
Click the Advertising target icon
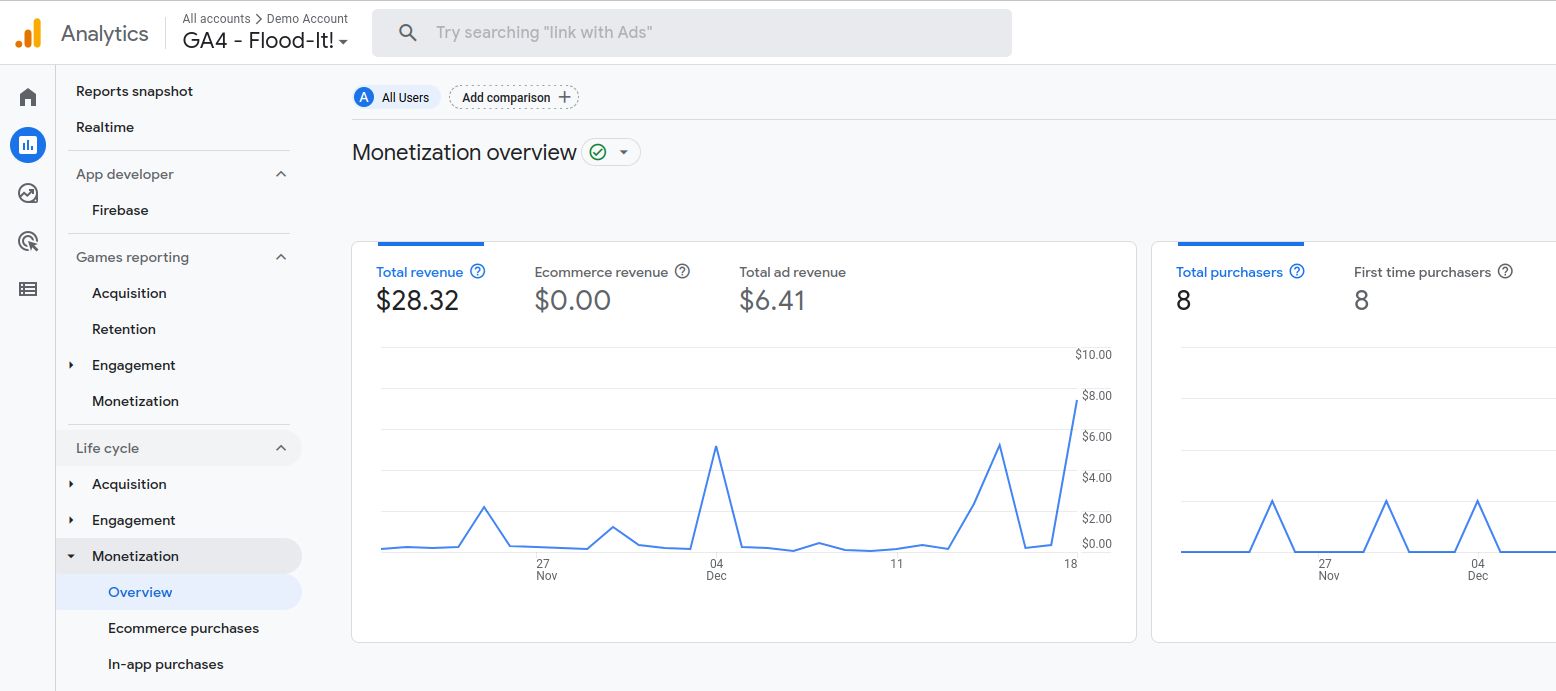click(x=27, y=241)
